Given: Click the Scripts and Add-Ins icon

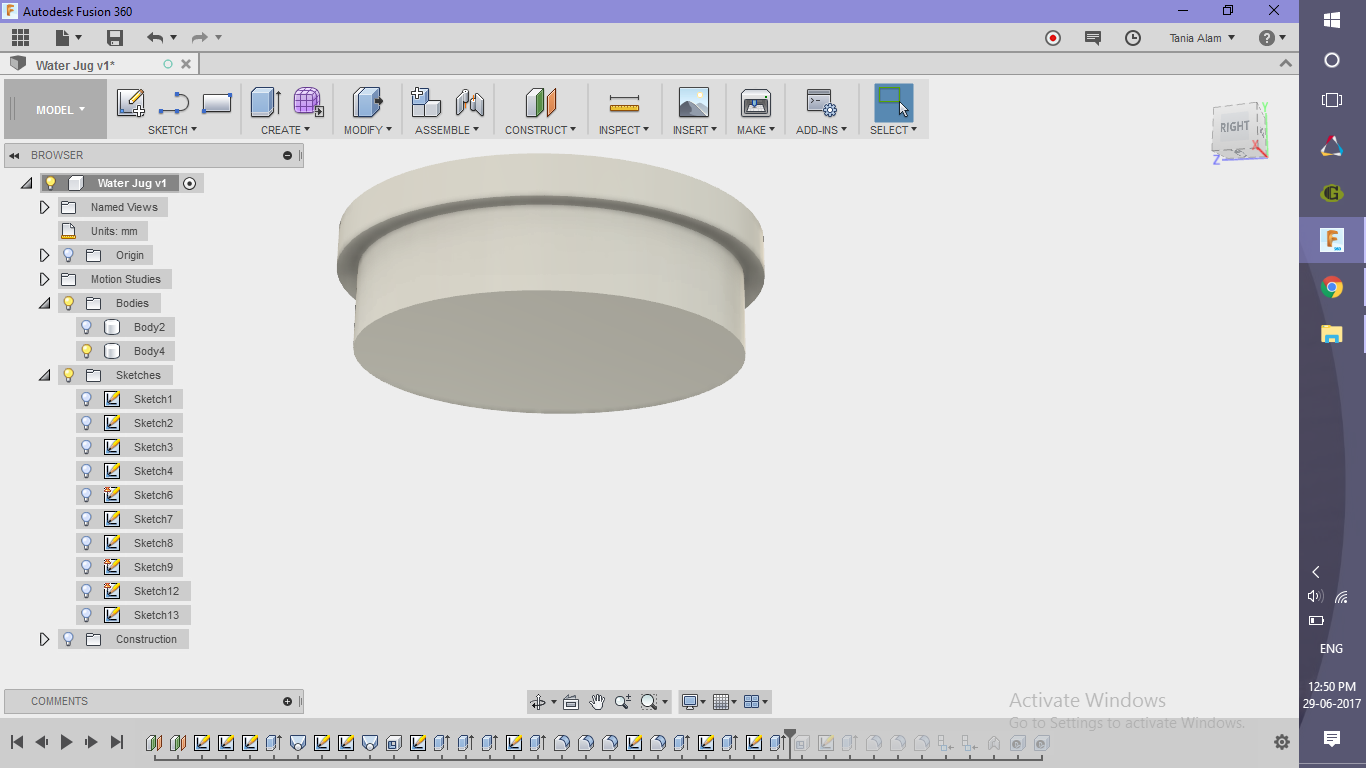Looking at the screenshot, I should (x=822, y=103).
